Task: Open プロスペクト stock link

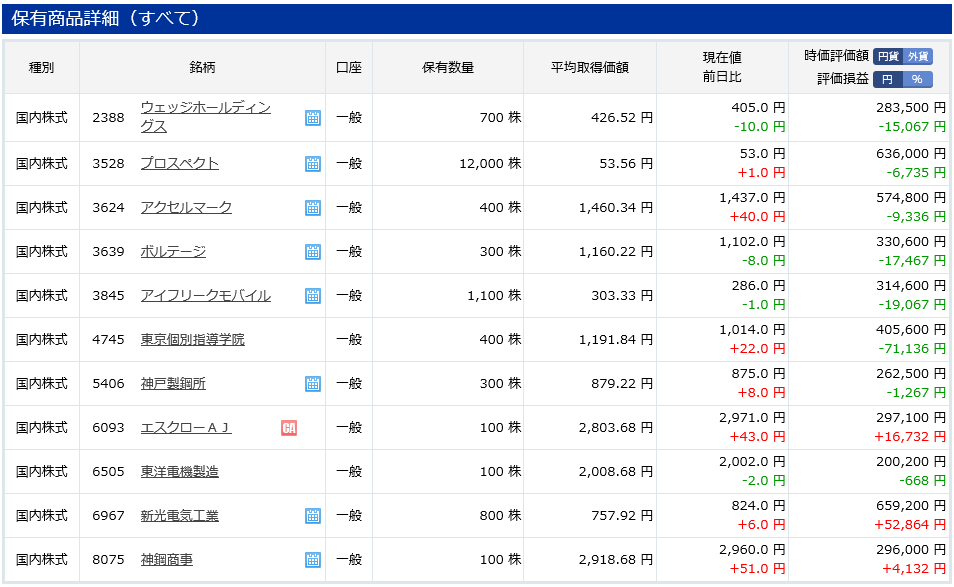Action: pos(179,164)
